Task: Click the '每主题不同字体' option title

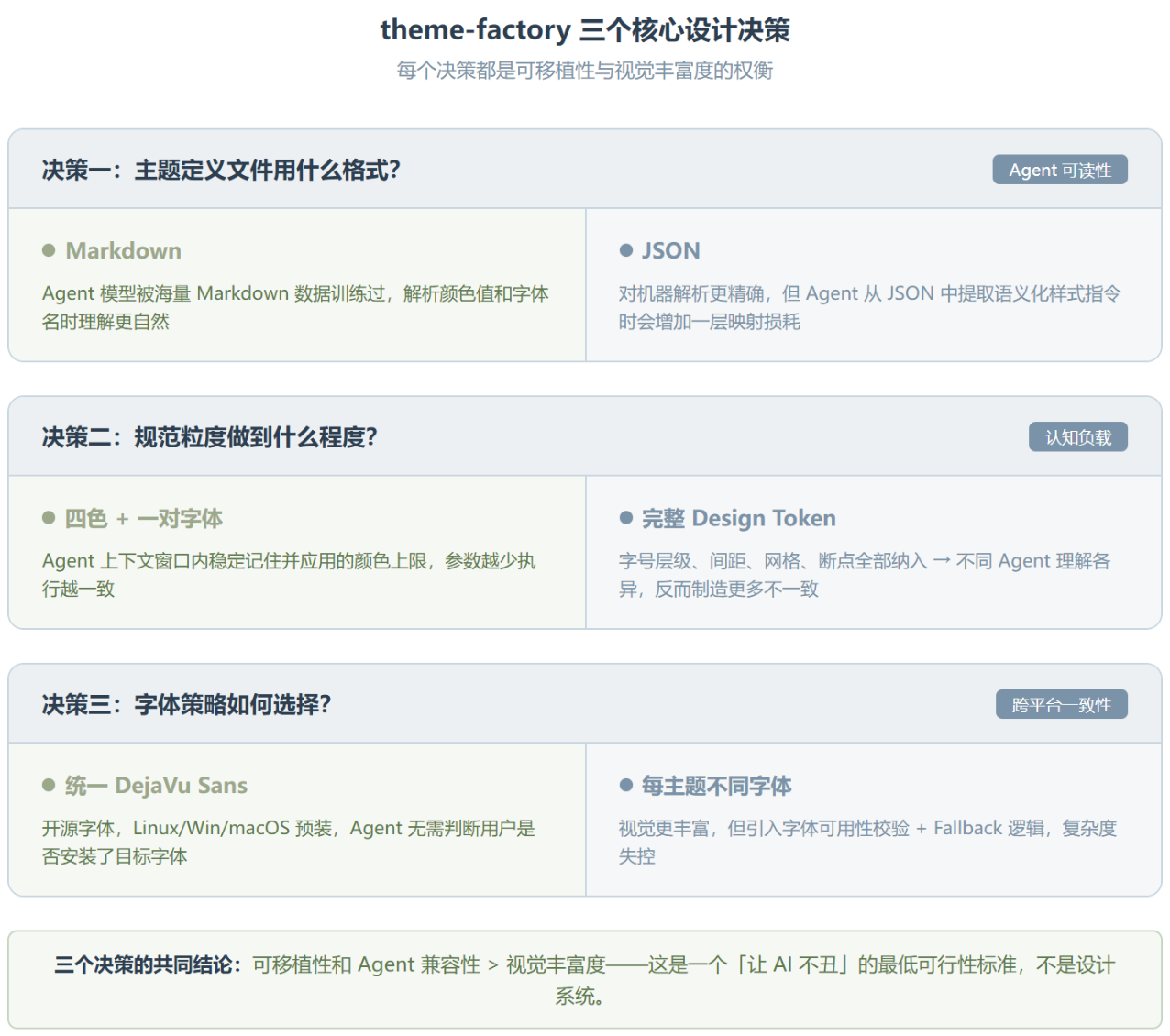Action: point(717,786)
